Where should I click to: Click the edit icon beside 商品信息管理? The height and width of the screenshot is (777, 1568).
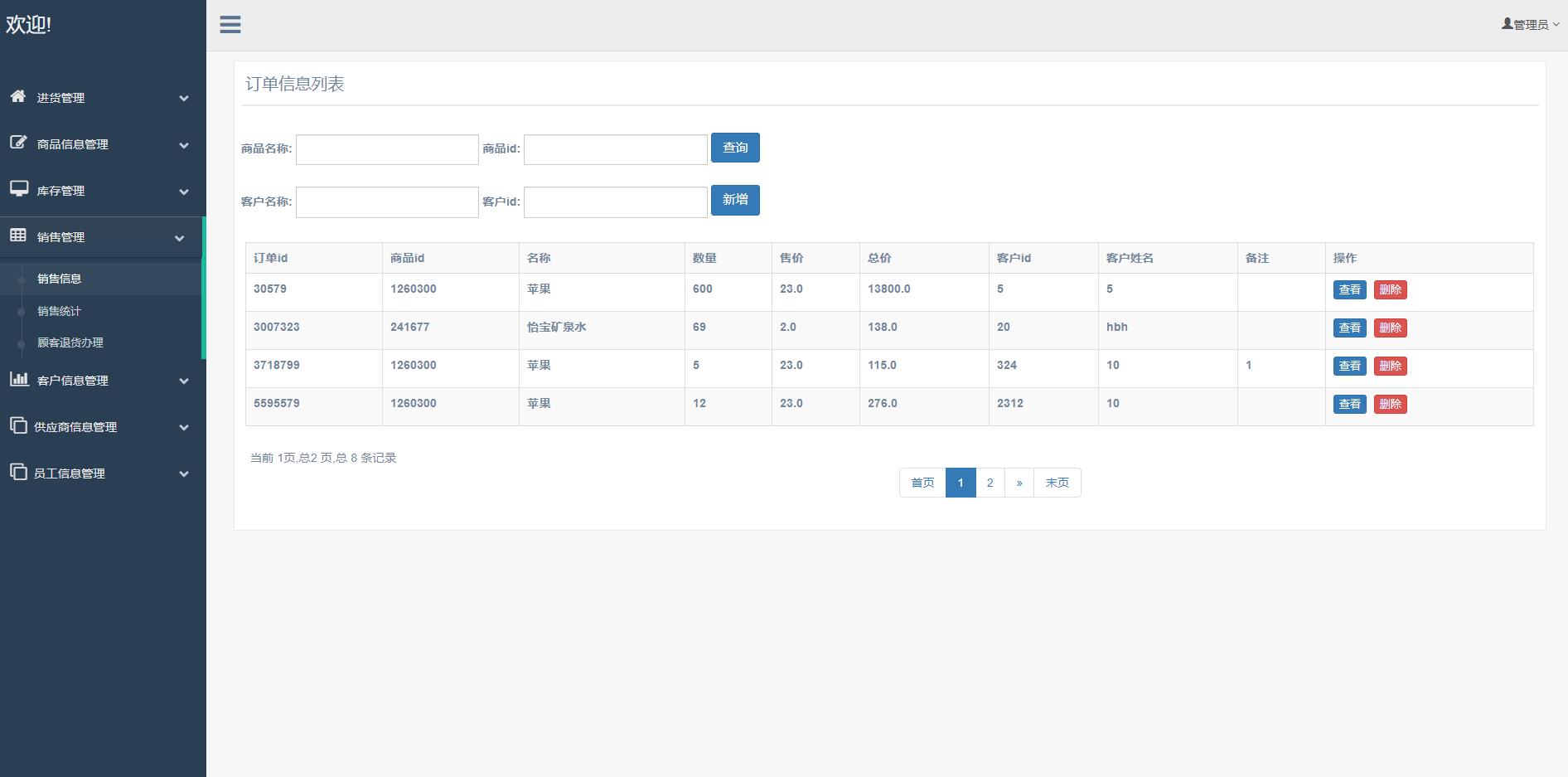(18, 143)
